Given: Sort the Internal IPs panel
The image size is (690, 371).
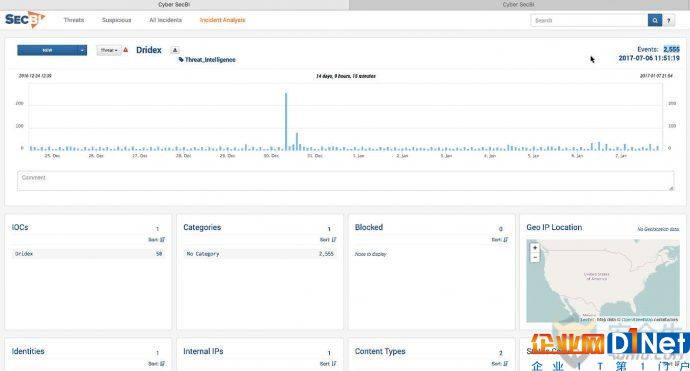Looking at the screenshot, I should point(328,364).
